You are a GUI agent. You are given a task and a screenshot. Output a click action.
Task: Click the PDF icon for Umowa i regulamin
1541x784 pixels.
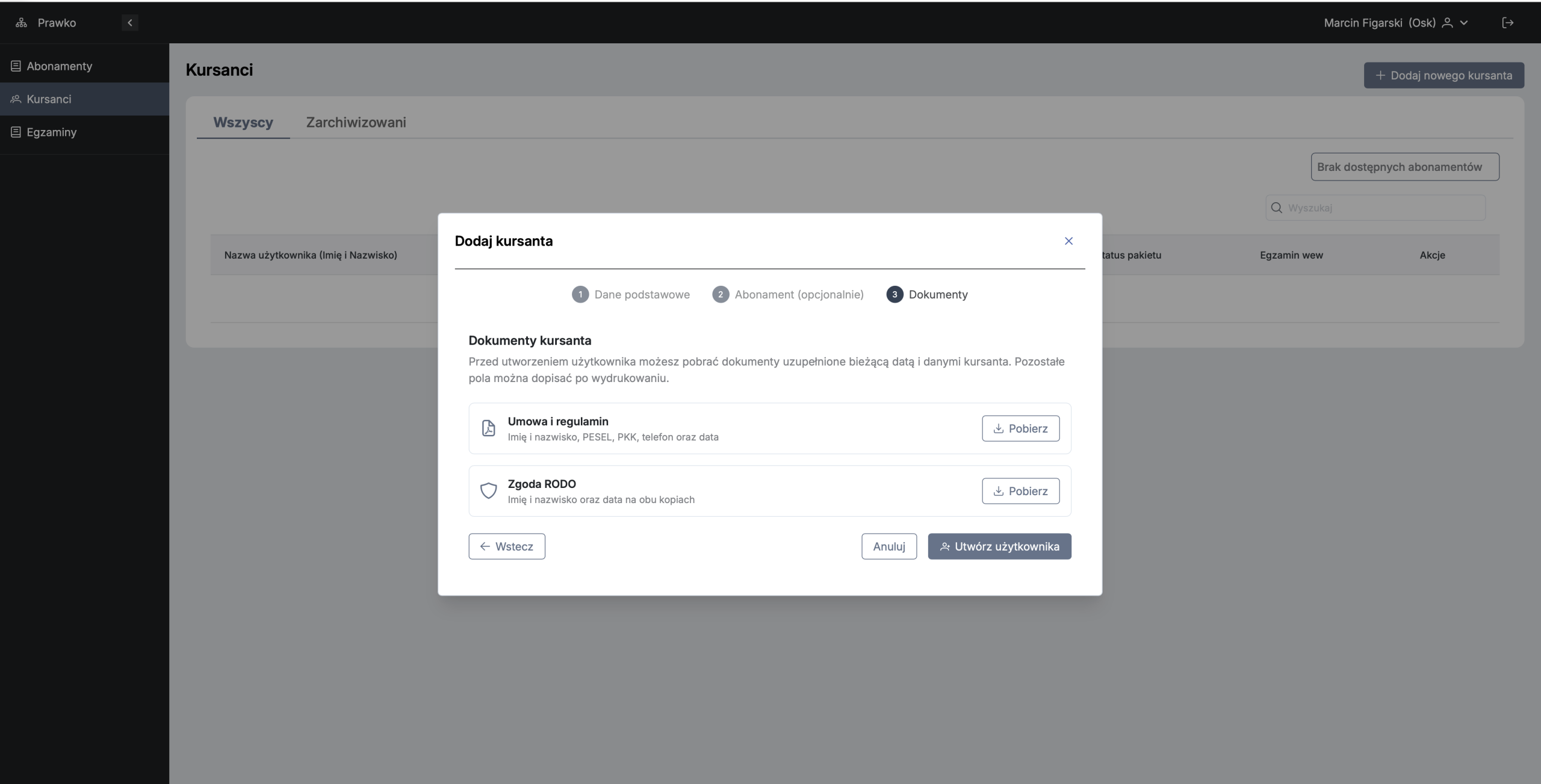point(489,428)
